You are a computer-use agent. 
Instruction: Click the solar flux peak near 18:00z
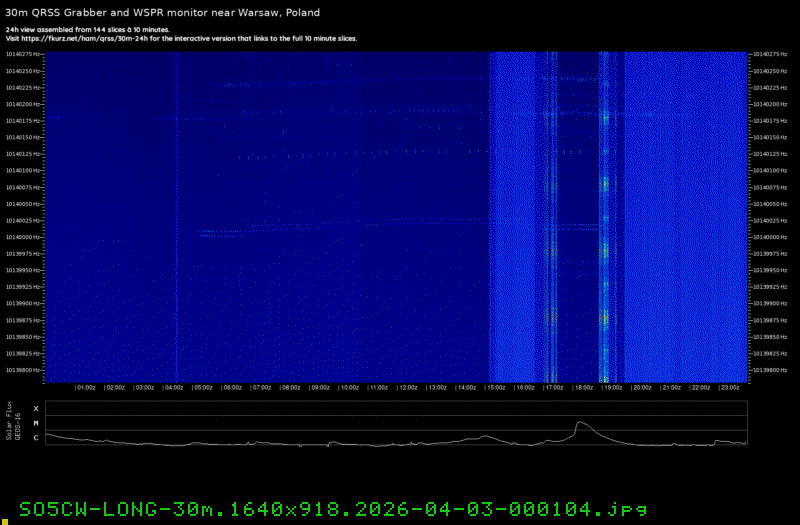tap(580, 424)
